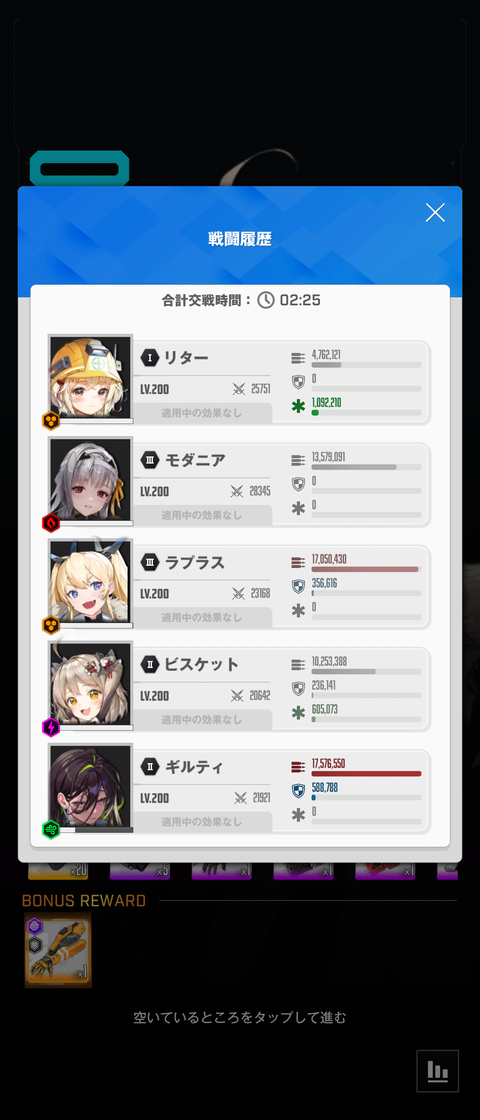Tap モダニア's gray-haired portrait

pos(91,481)
